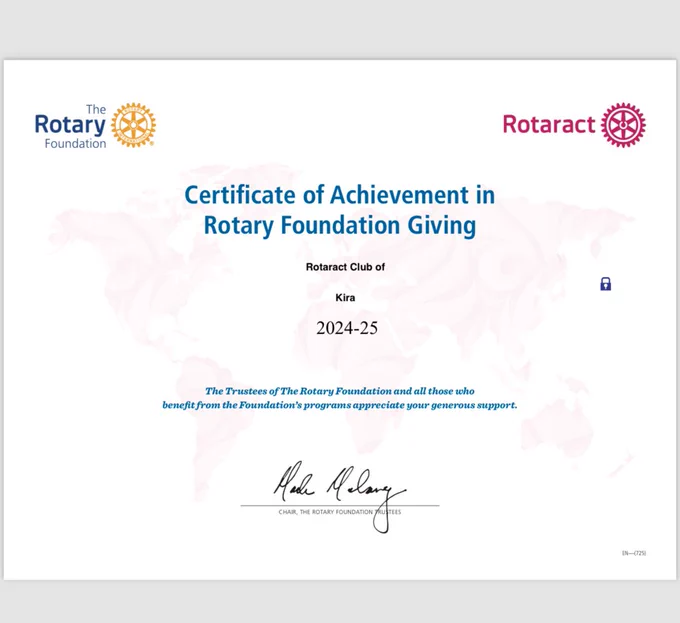680x623 pixels.
Task: Click 'appreciate your generous support' line
Action: pyautogui.click(x=340, y=405)
